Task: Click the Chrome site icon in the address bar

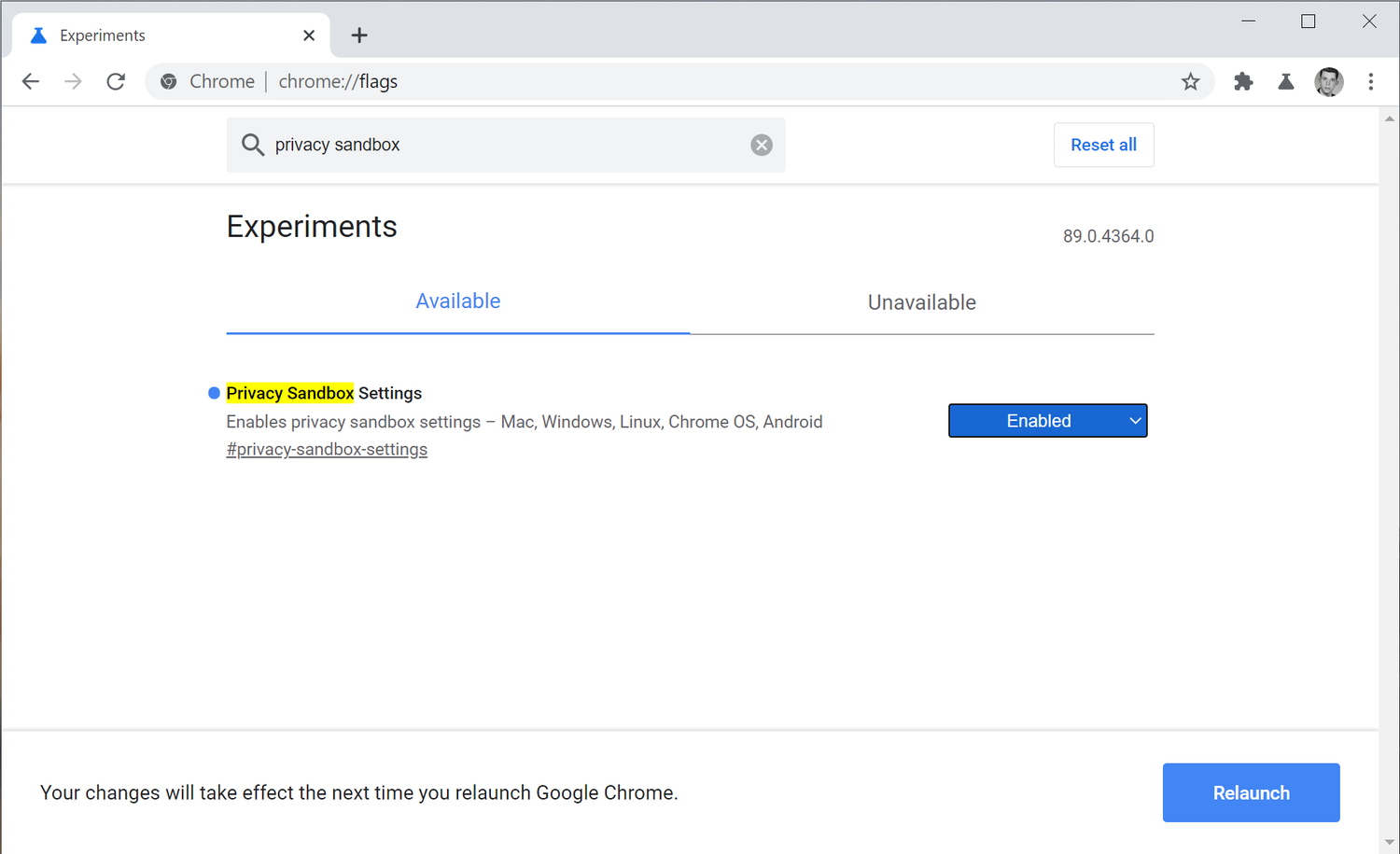Action: click(168, 81)
